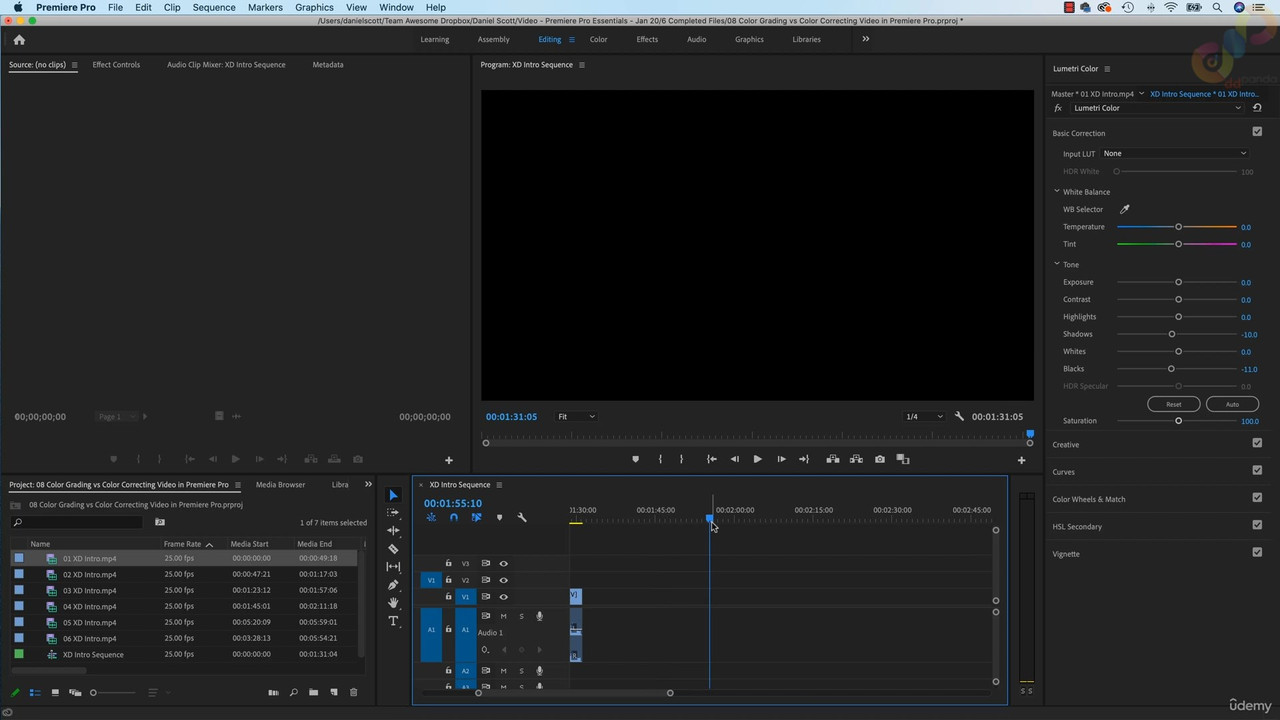Select the Razor tool
1280x720 pixels.
click(x=393, y=548)
